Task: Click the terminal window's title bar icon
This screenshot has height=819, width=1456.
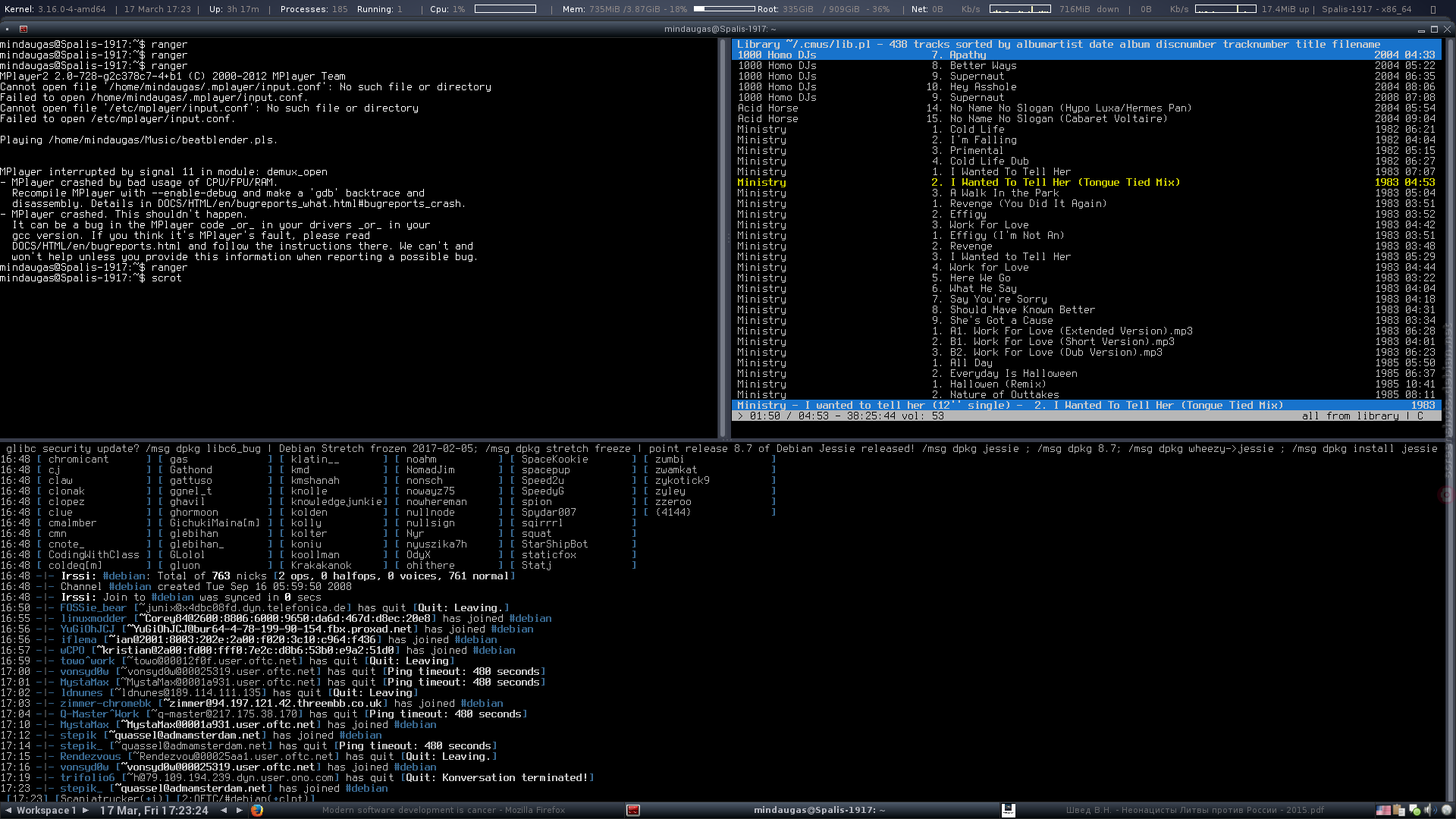Action: pyautogui.click(x=24, y=29)
